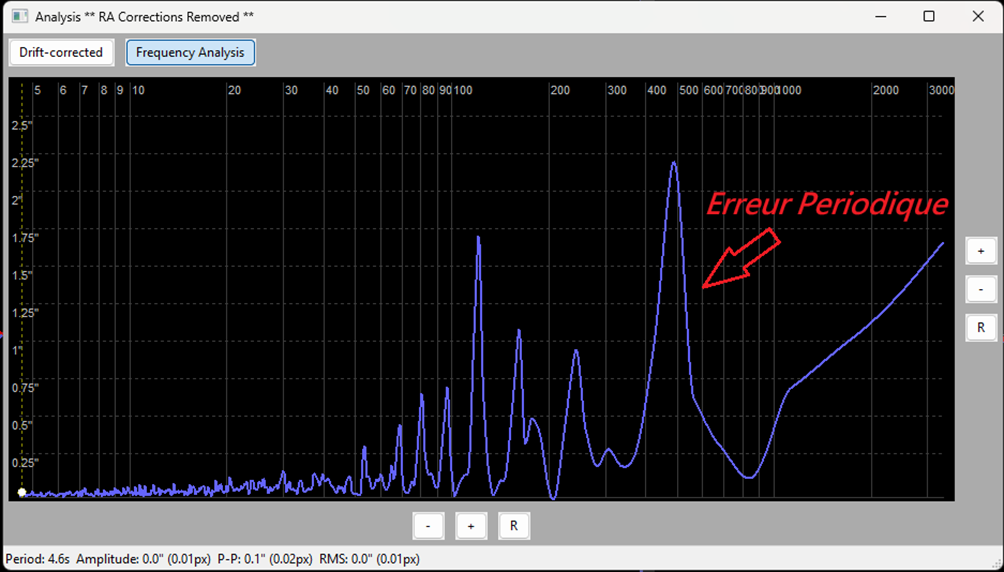Image resolution: width=1004 pixels, height=572 pixels.
Task: Click the 1.75" amplitude axis label
Action: (25, 238)
